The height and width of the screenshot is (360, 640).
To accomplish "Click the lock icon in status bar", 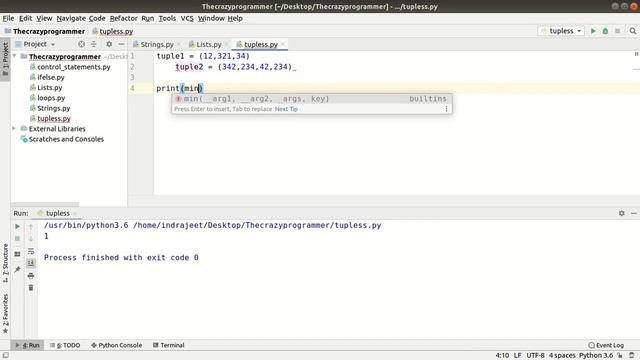I will coord(620,356).
